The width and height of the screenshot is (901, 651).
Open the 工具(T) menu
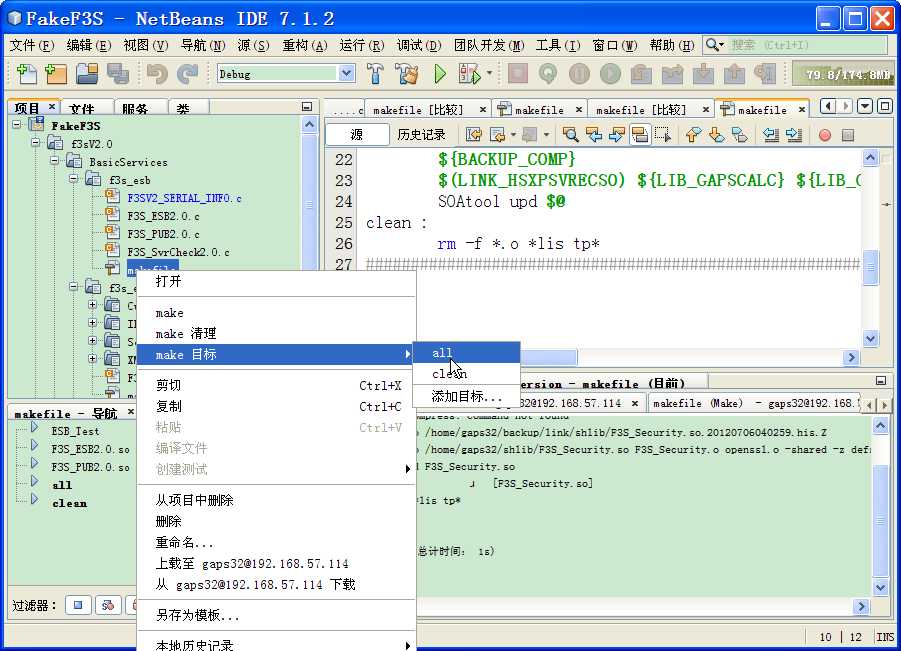[558, 45]
